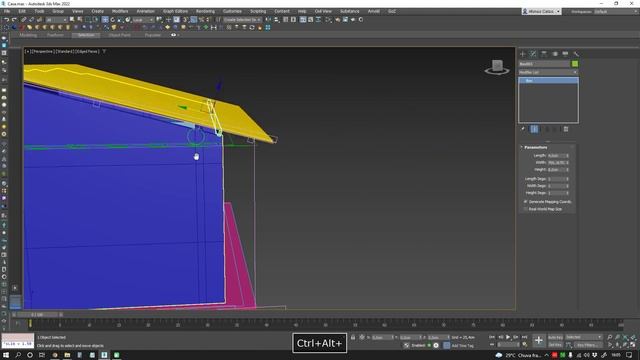Open the Modify tab in command panel
640x360 pixels.
pyautogui.click(x=533, y=54)
